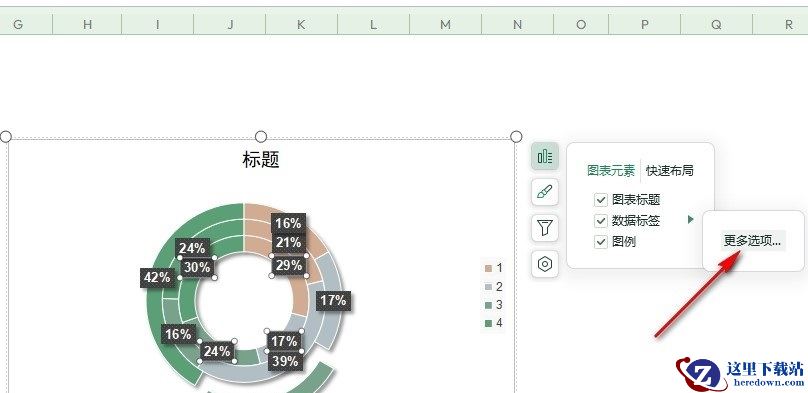The height and width of the screenshot is (393, 808).
Task: Open the chart settings hexagon icon
Action: 545,264
